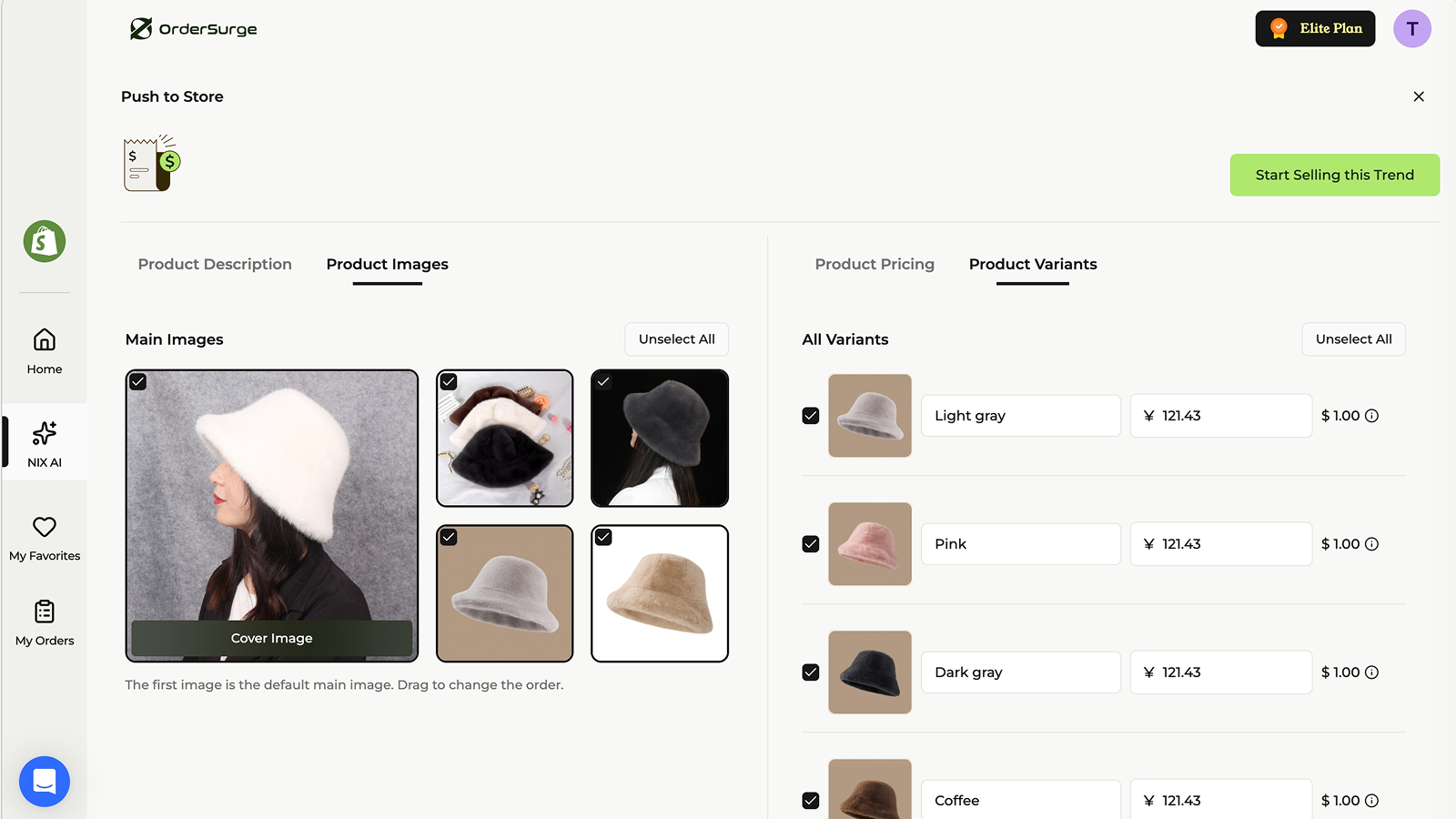Image resolution: width=1456 pixels, height=819 pixels.
Task: Open My Favorites
Action: coord(44,536)
